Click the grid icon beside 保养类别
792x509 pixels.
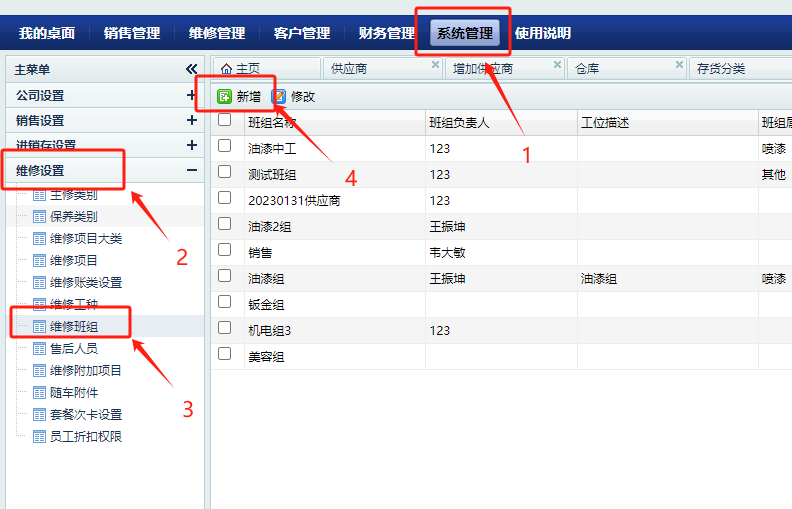pos(39,217)
